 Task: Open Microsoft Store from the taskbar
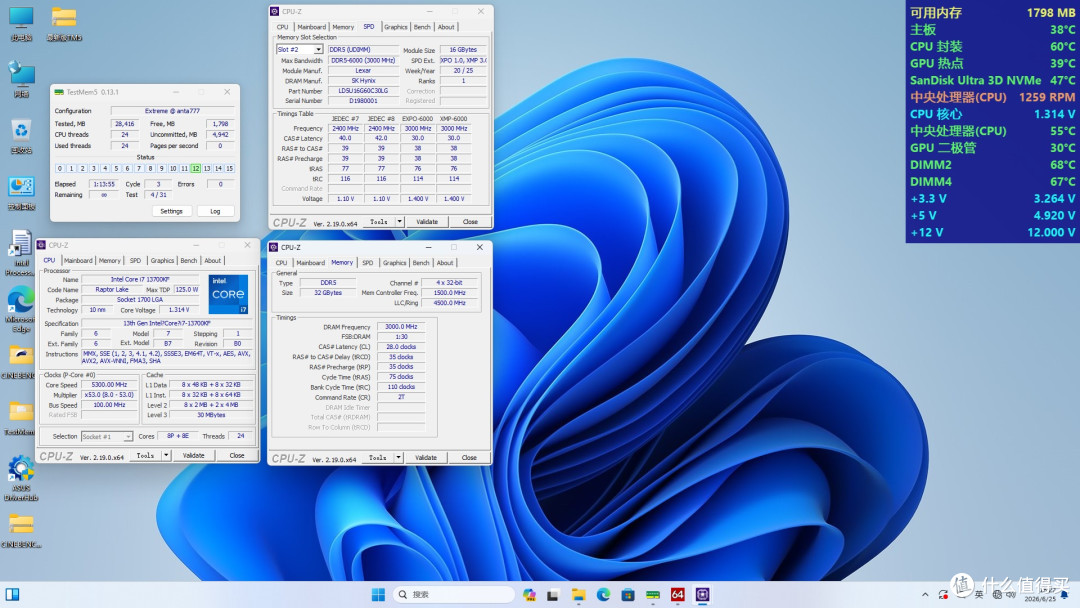coord(627,594)
